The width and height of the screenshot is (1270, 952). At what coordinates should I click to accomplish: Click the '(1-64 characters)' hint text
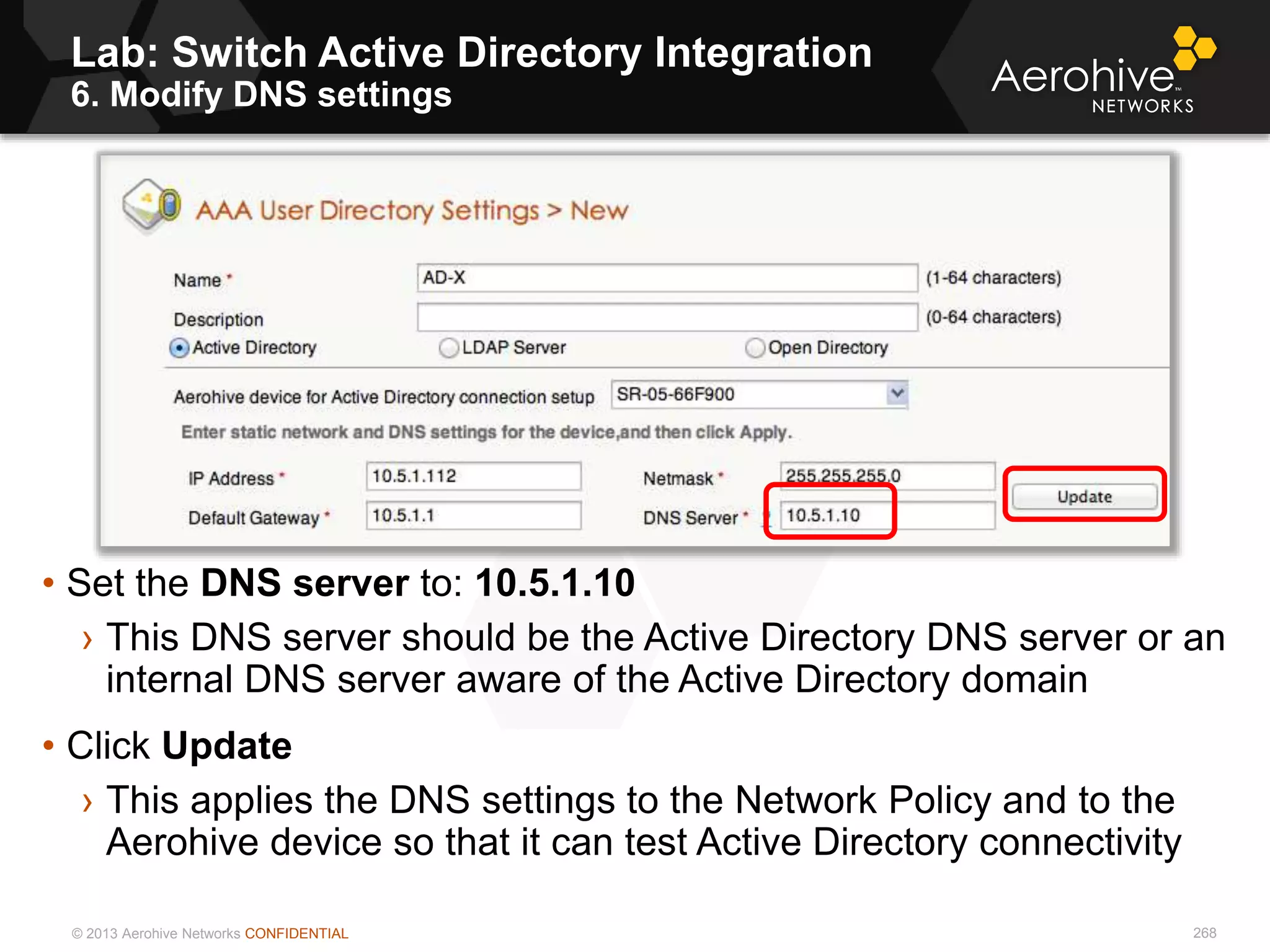point(993,278)
